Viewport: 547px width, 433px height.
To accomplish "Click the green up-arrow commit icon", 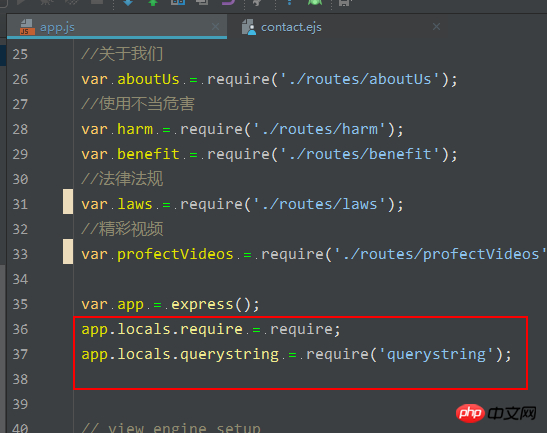I will [x=153, y=2].
